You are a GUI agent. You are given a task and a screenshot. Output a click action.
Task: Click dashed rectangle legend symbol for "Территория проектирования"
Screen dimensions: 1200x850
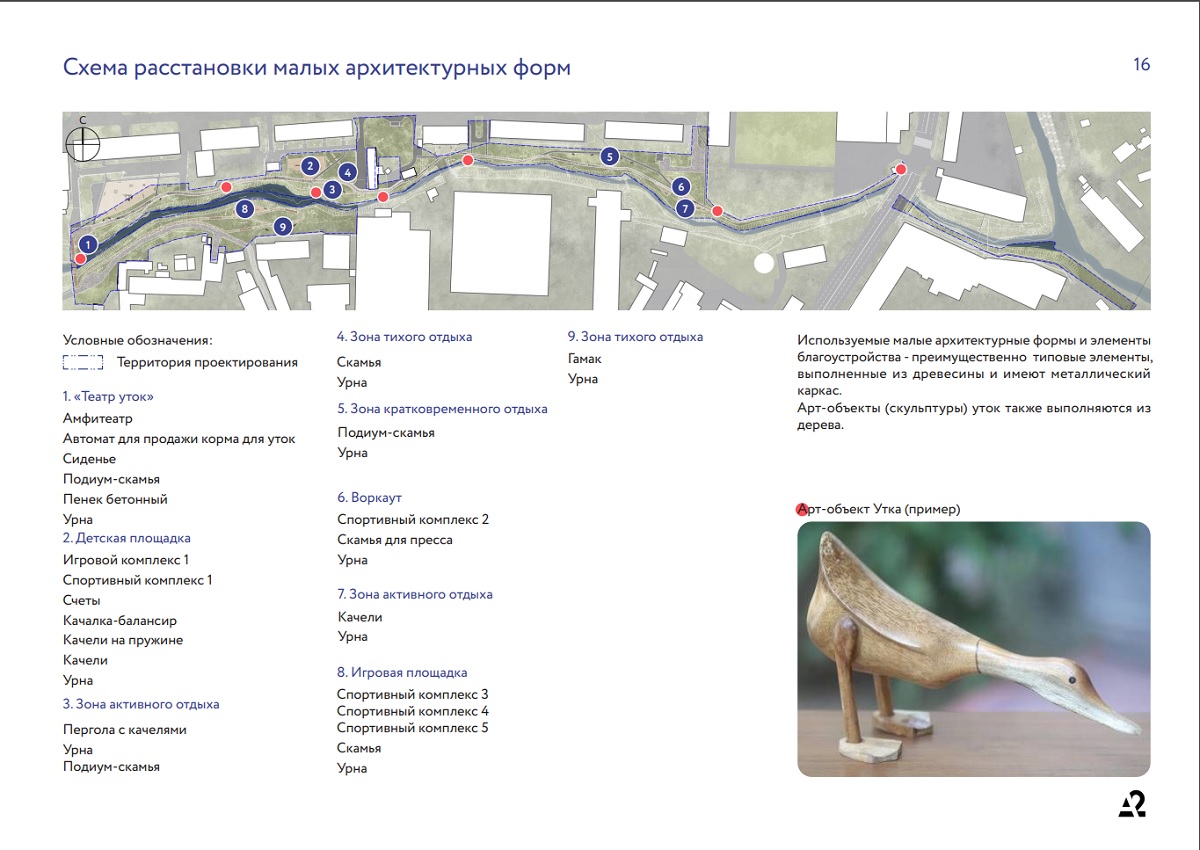pyautogui.click(x=83, y=363)
